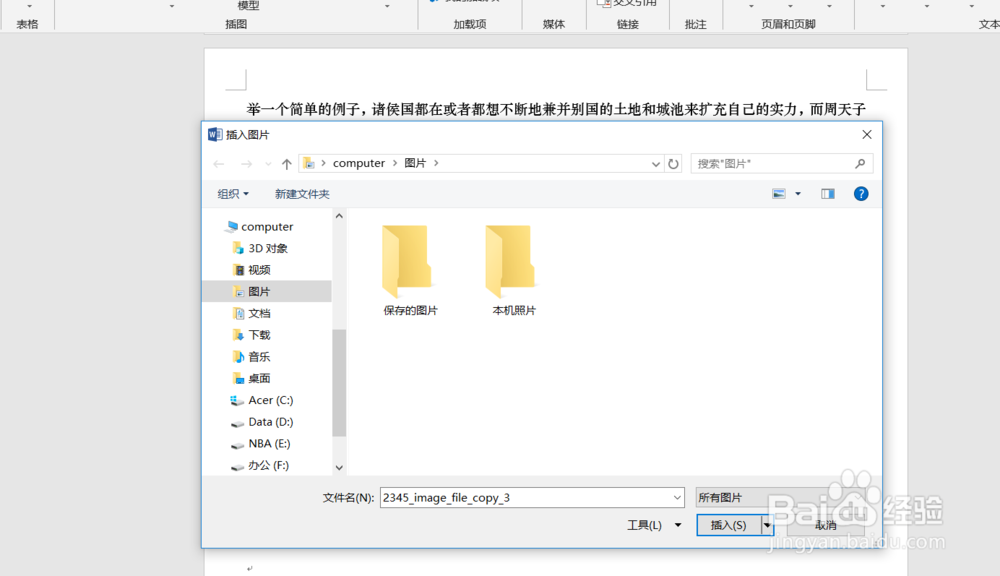
Task: Open the 保存的图片 folder
Action: tap(408, 265)
